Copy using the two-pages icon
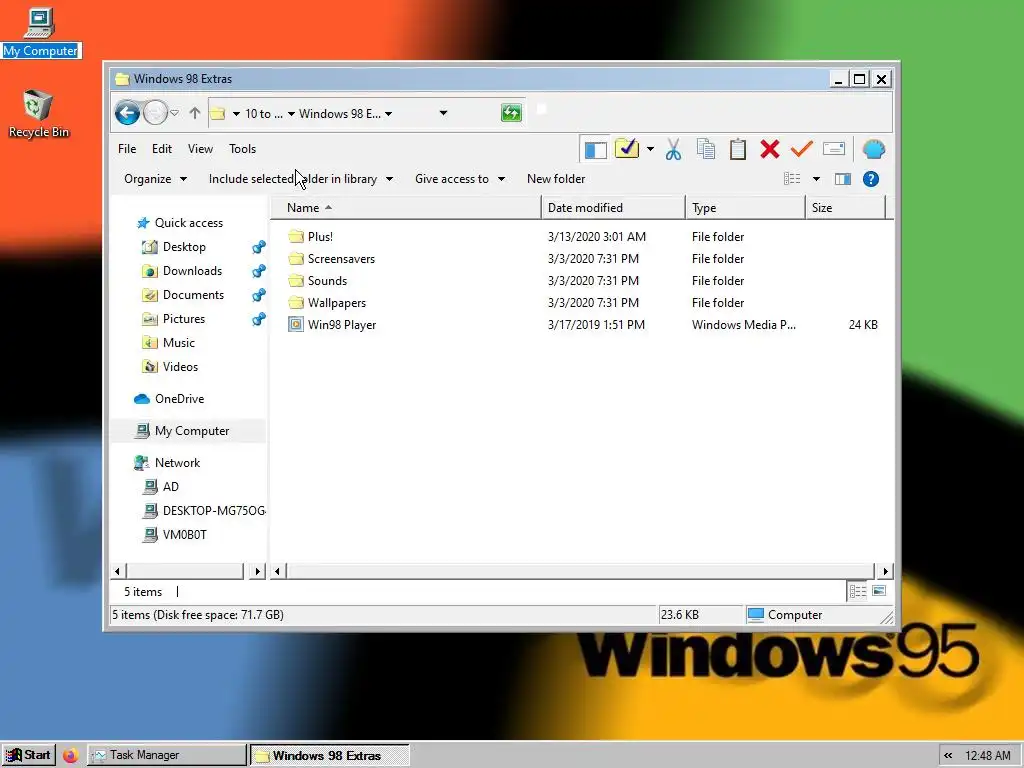This screenshot has width=1024, height=768. tap(705, 150)
